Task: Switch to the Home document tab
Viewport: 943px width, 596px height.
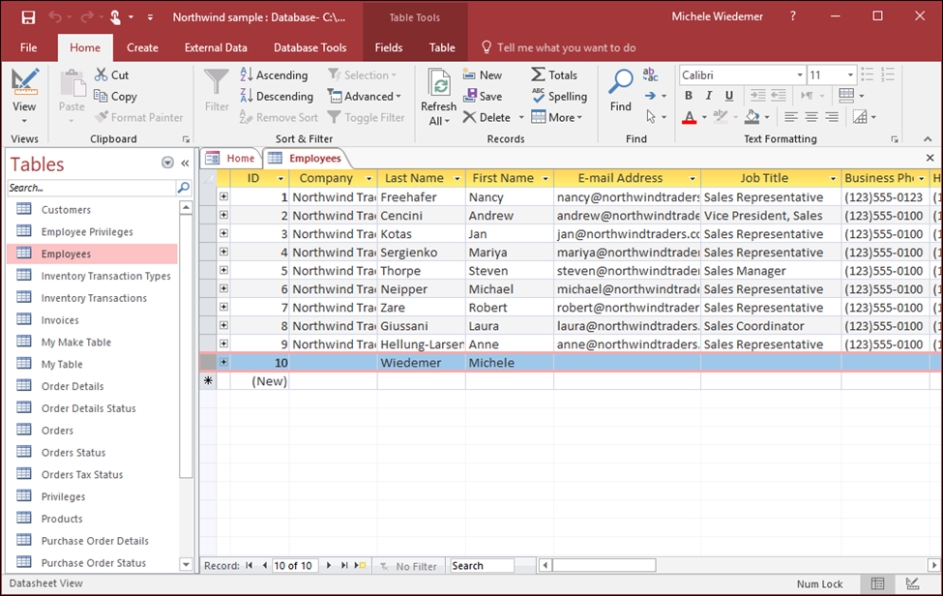Action: [x=232, y=158]
